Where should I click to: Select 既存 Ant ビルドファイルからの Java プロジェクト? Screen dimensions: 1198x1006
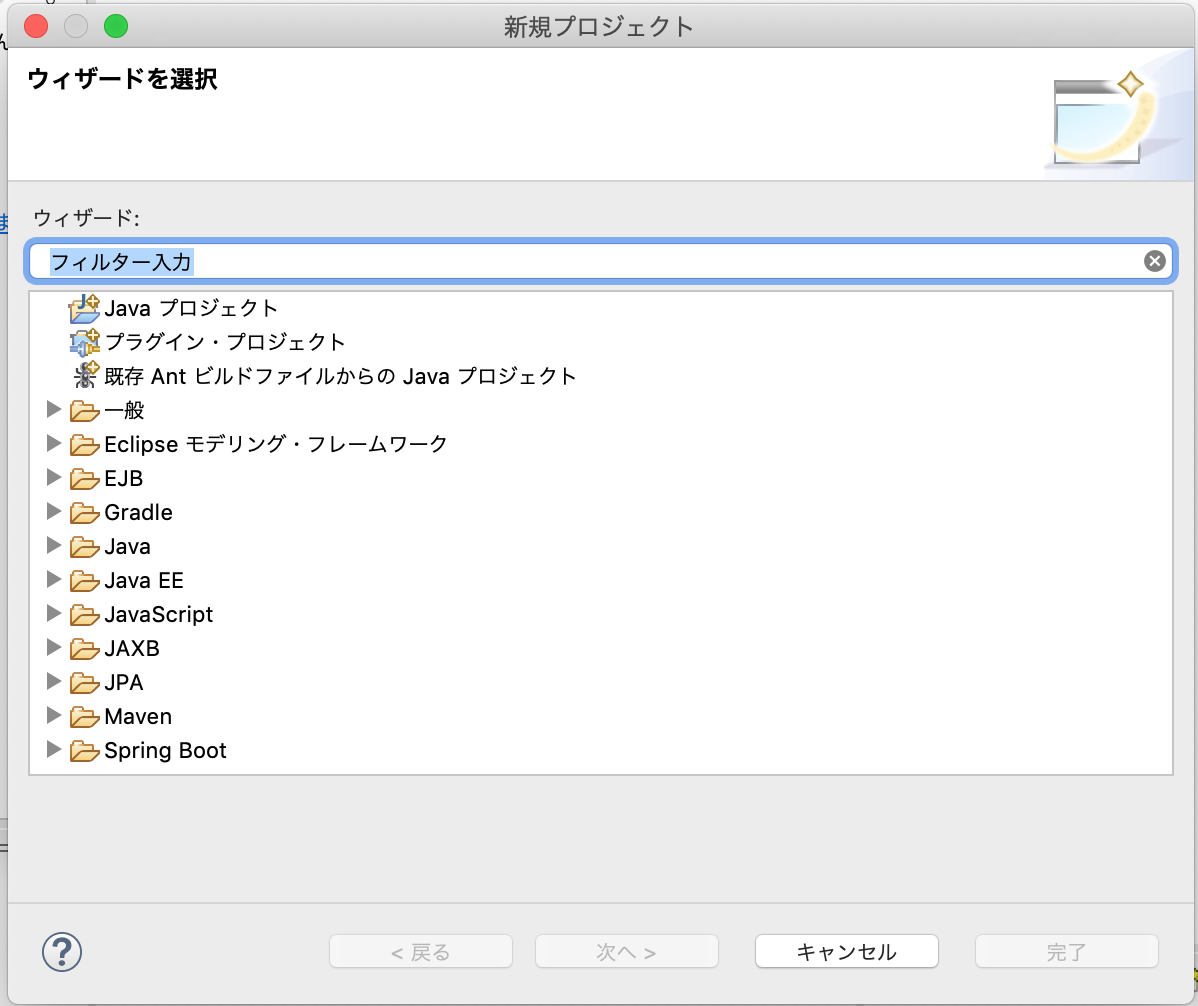(x=341, y=376)
